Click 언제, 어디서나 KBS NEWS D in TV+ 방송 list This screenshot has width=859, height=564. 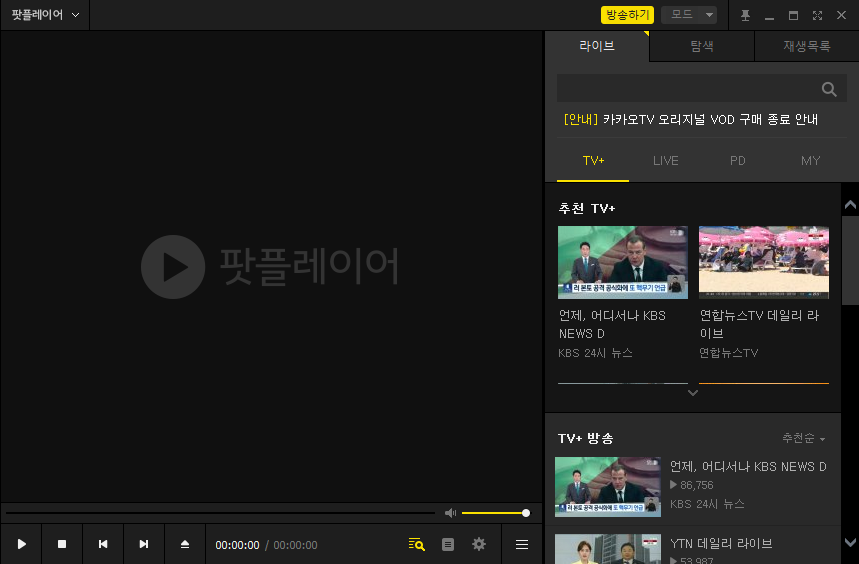click(748, 467)
